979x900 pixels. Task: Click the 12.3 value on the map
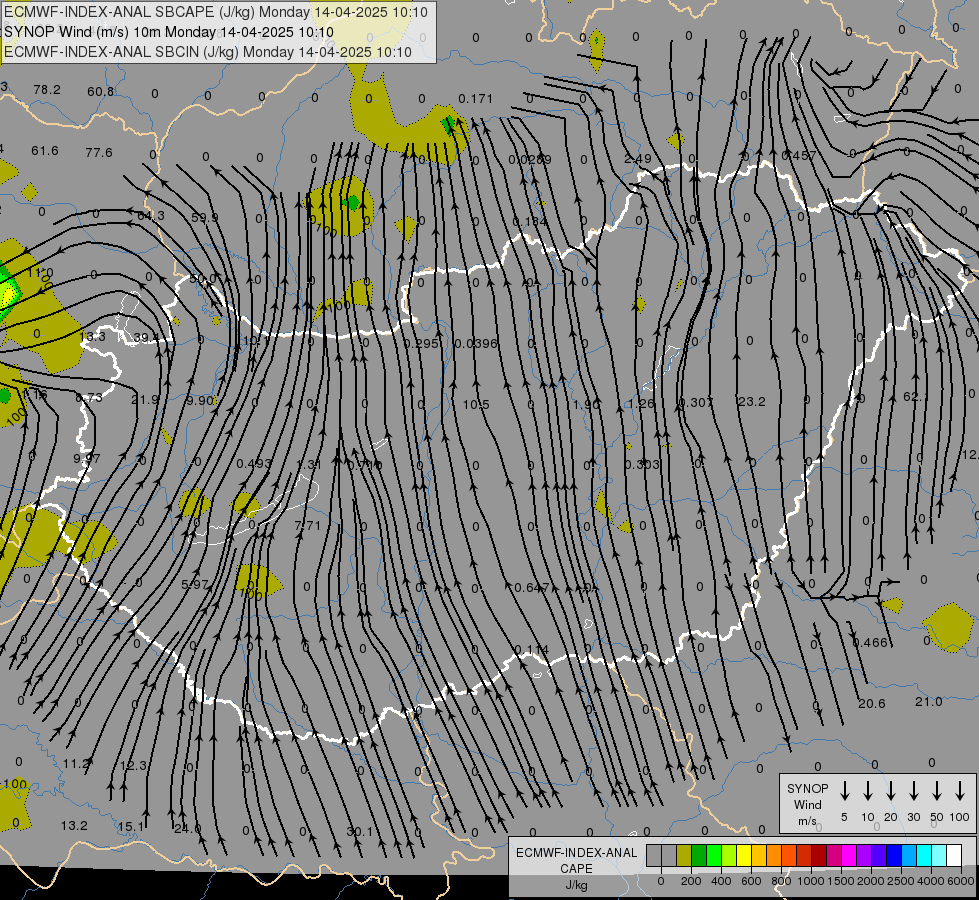[x=133, y=766]
